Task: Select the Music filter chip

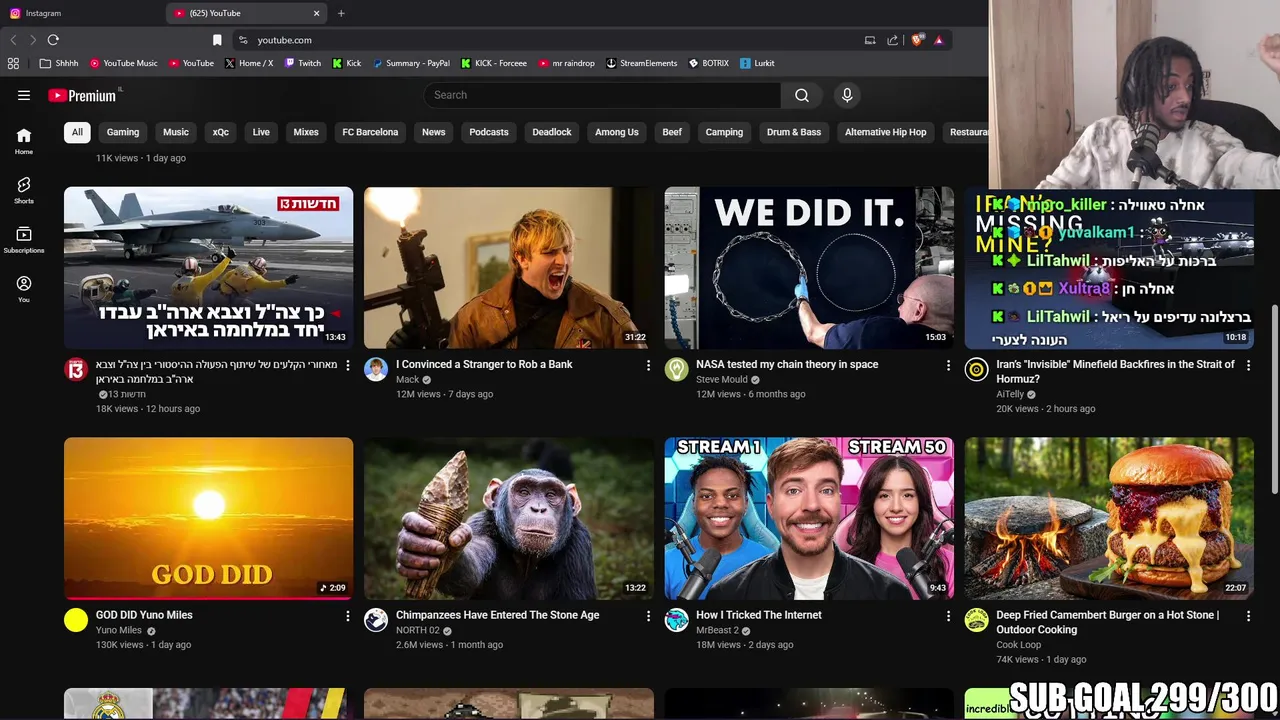Action: coord(176,132)
